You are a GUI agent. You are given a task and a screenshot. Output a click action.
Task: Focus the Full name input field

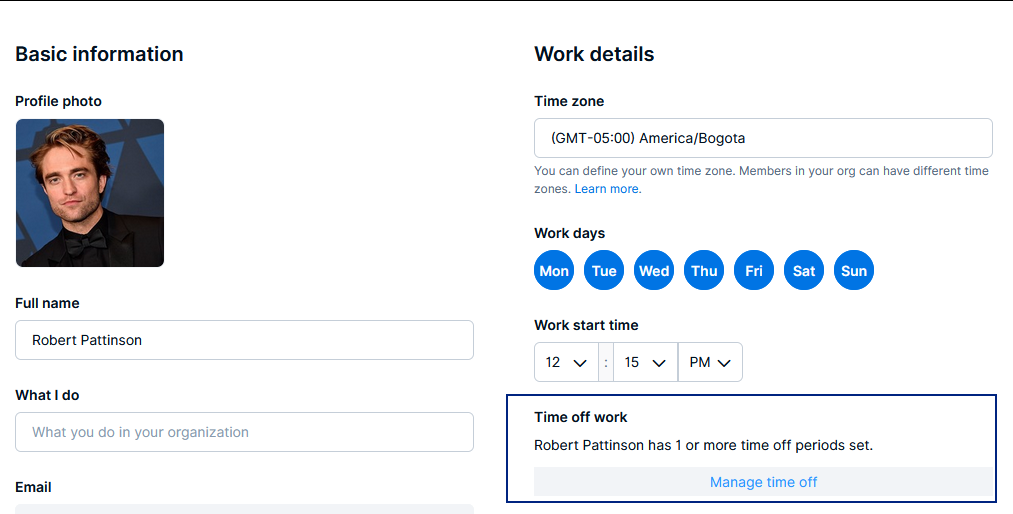click(x=244, y=340)
